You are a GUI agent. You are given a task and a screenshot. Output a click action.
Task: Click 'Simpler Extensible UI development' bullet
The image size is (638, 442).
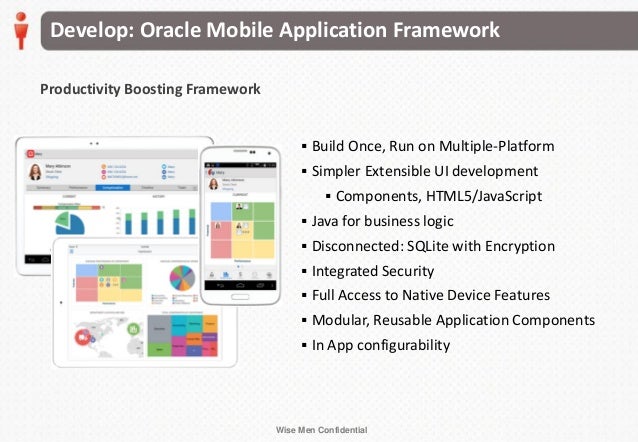[425, 171]
